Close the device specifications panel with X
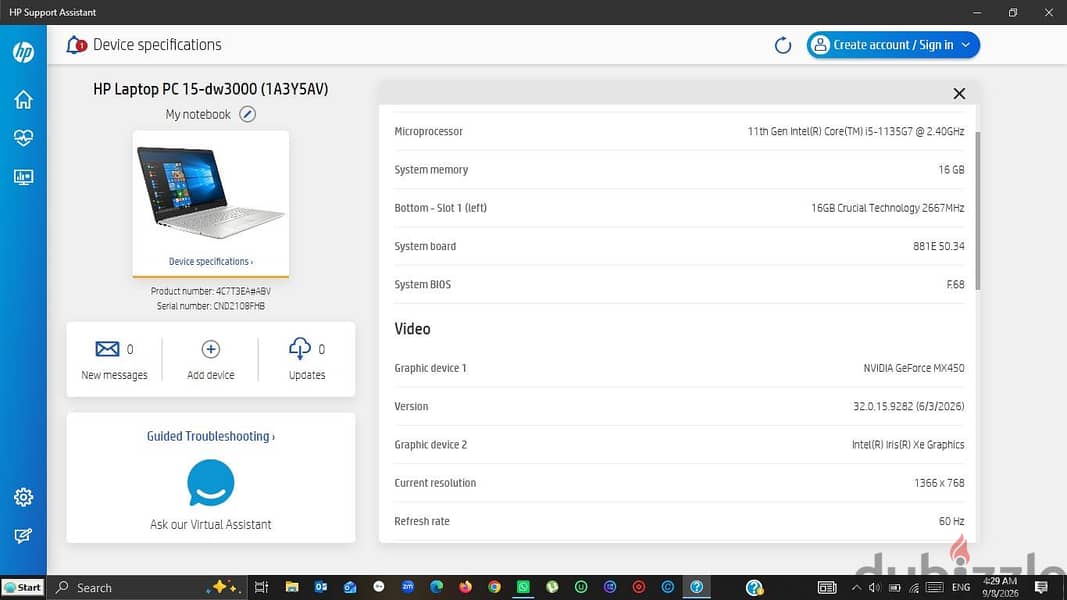The image size is (1067, 600). tap(959, 94)
